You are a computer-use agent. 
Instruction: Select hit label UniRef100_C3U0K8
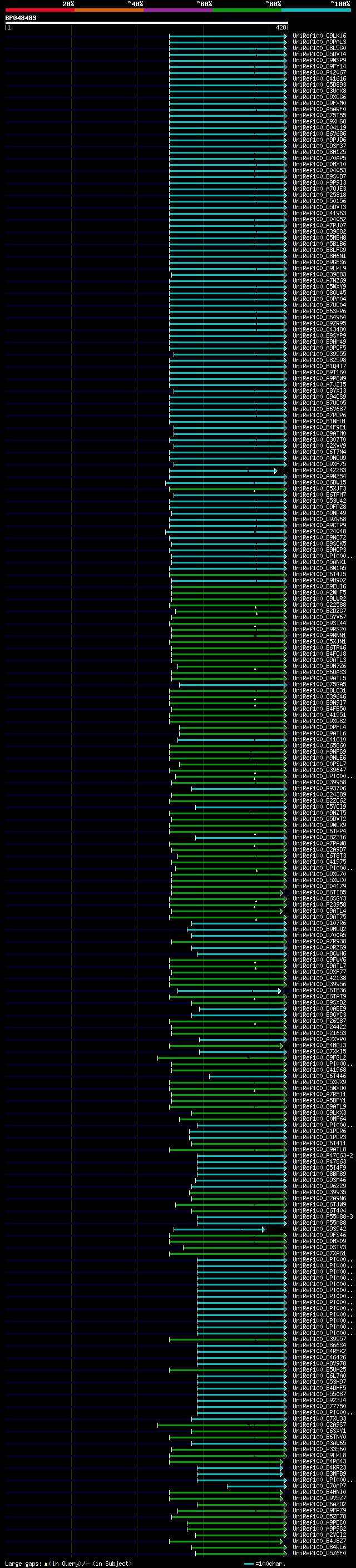pos(319,91)
